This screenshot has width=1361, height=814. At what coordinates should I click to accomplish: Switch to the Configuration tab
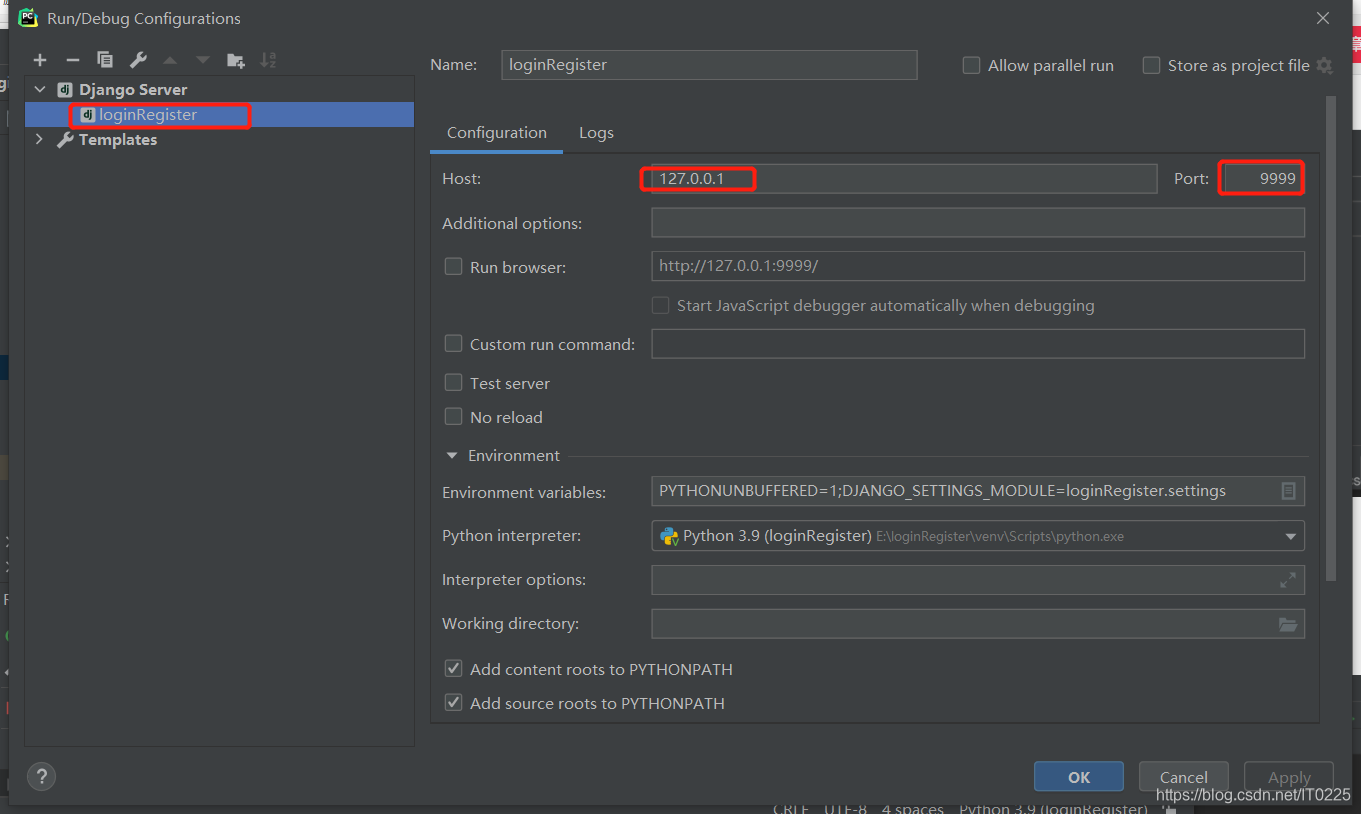click(x=497, y=132)
